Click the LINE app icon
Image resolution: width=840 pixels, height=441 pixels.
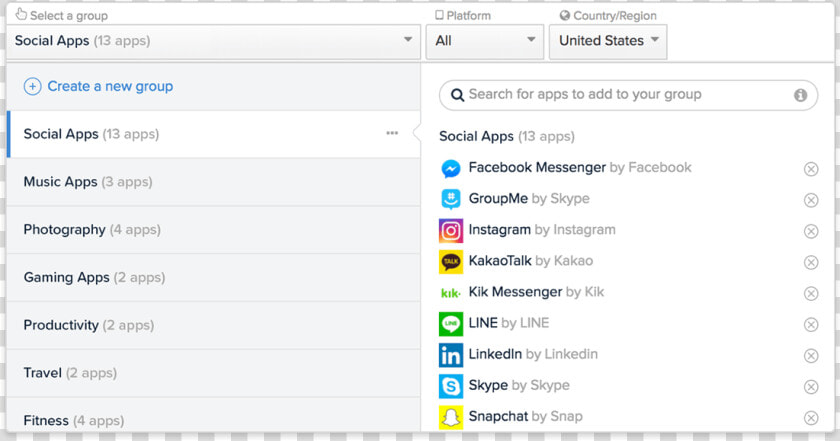click(x=451, y=324)
